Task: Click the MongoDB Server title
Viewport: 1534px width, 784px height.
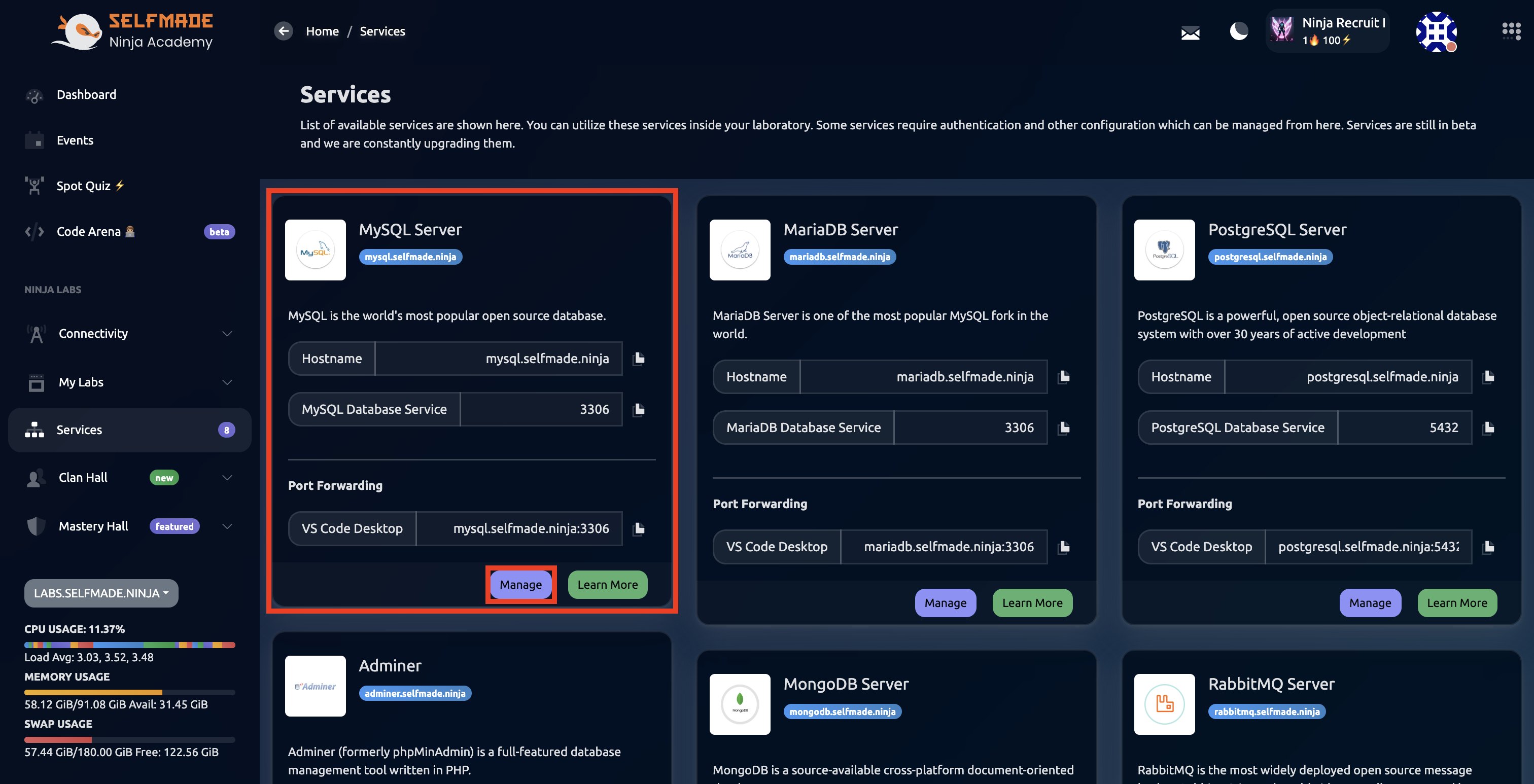Action: 846,684
